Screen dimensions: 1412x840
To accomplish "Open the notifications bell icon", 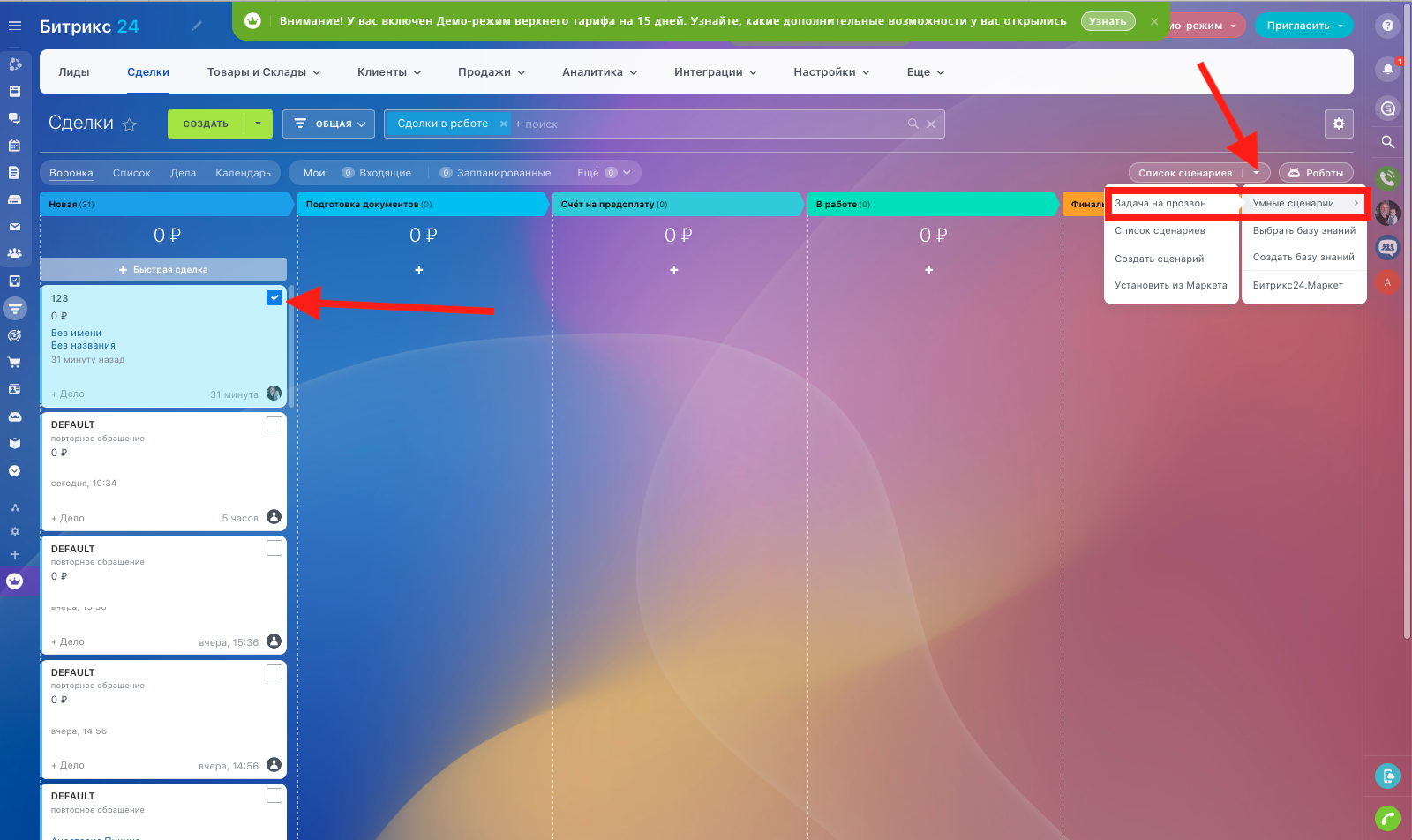I will point(1387,68).
